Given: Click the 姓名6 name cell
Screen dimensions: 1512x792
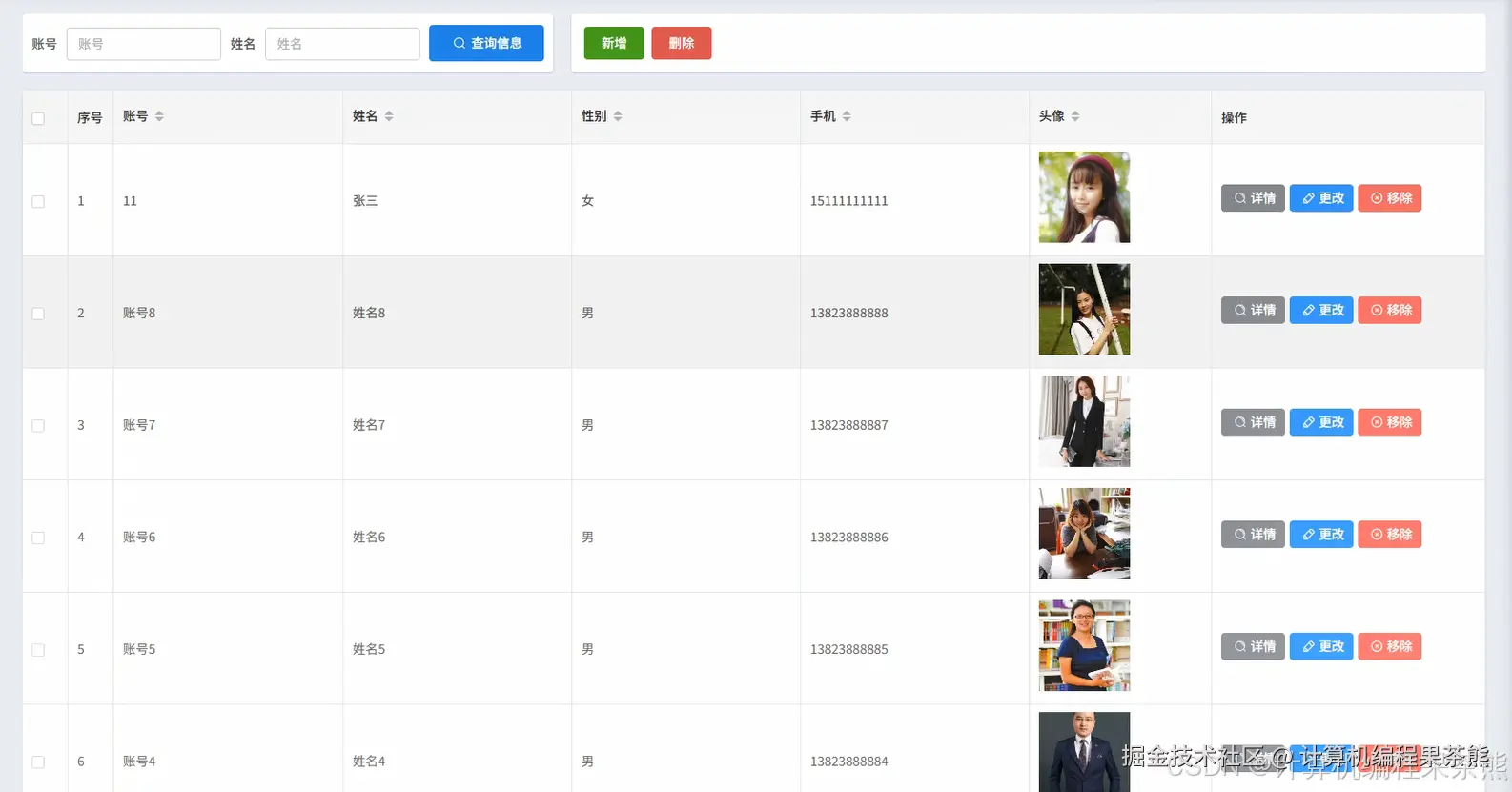Looking at the screenshot, I should pos(369,538).
